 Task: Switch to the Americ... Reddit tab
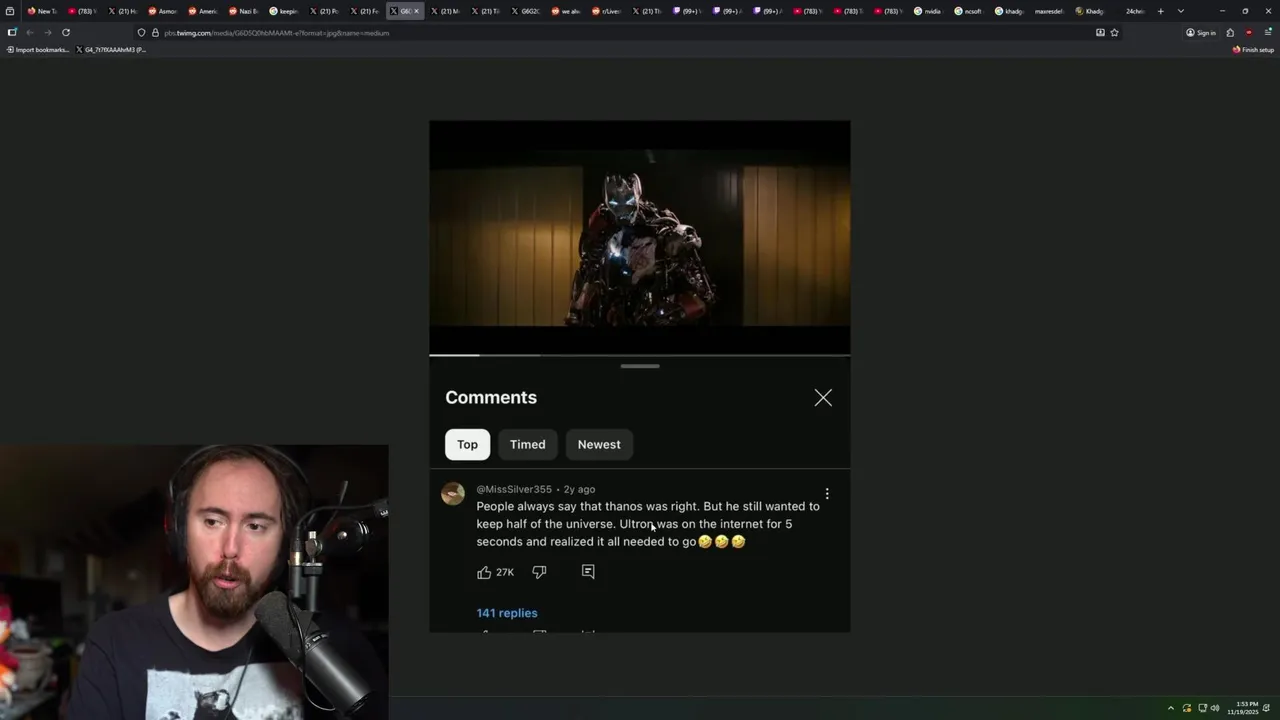coord(203,11)
